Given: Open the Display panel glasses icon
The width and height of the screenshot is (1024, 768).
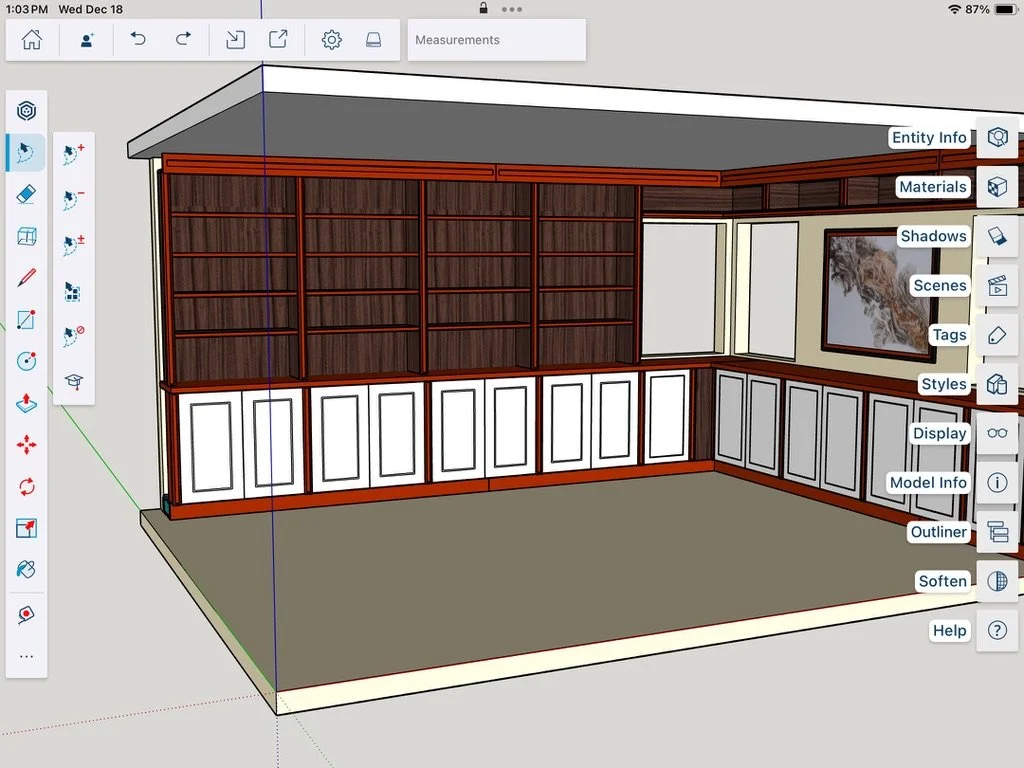Looking at the screenshot, I should click(997, 433).
